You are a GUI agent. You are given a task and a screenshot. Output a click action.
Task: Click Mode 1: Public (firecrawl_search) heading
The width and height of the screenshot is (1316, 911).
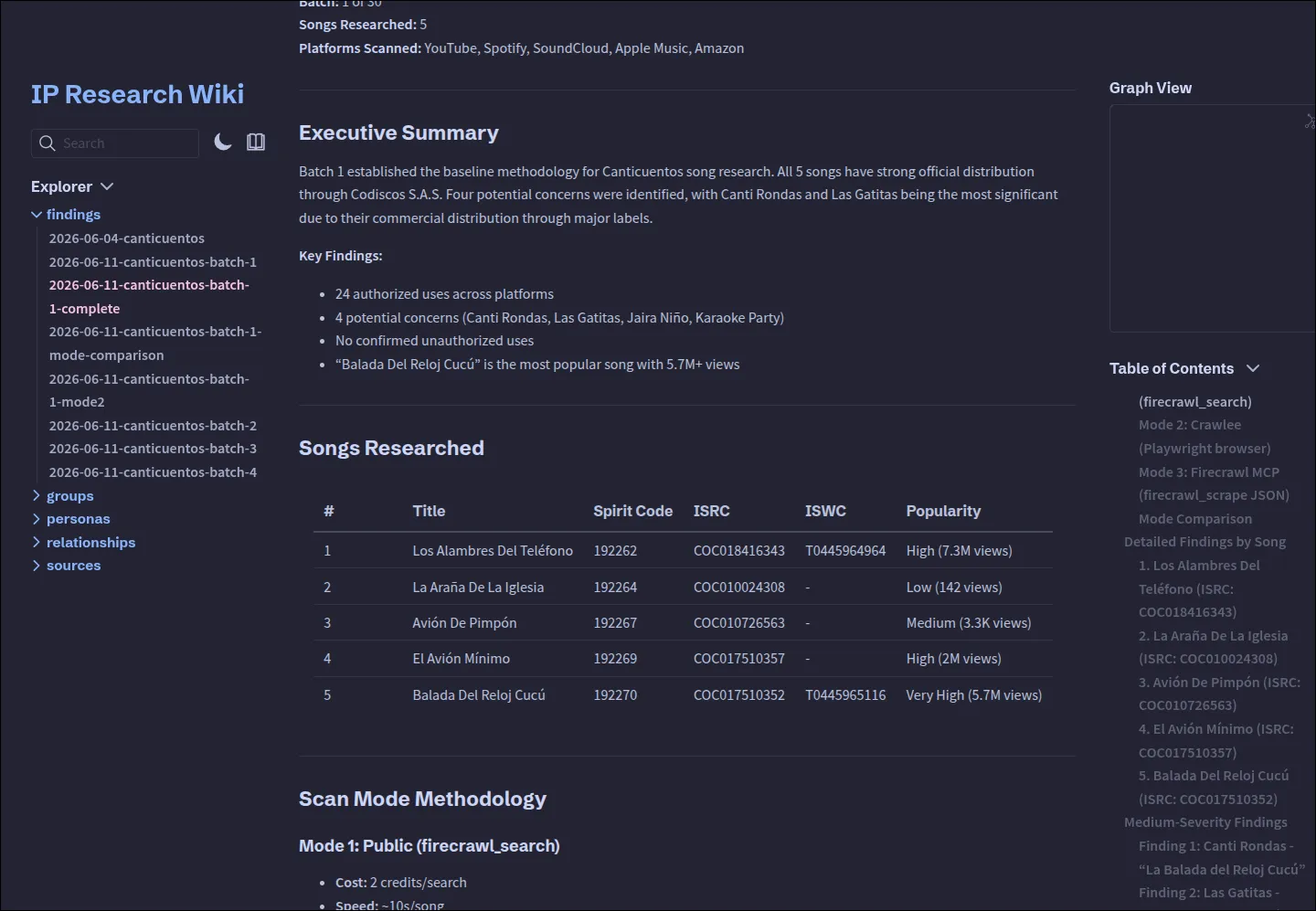(430, 846)
